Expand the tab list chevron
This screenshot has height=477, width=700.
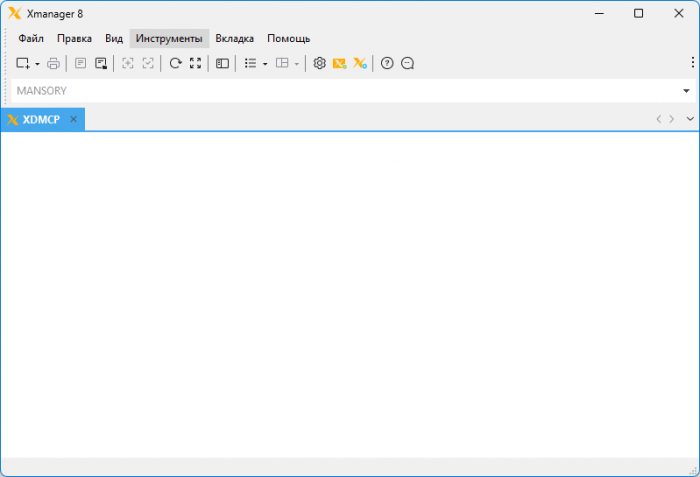[690, 119]
